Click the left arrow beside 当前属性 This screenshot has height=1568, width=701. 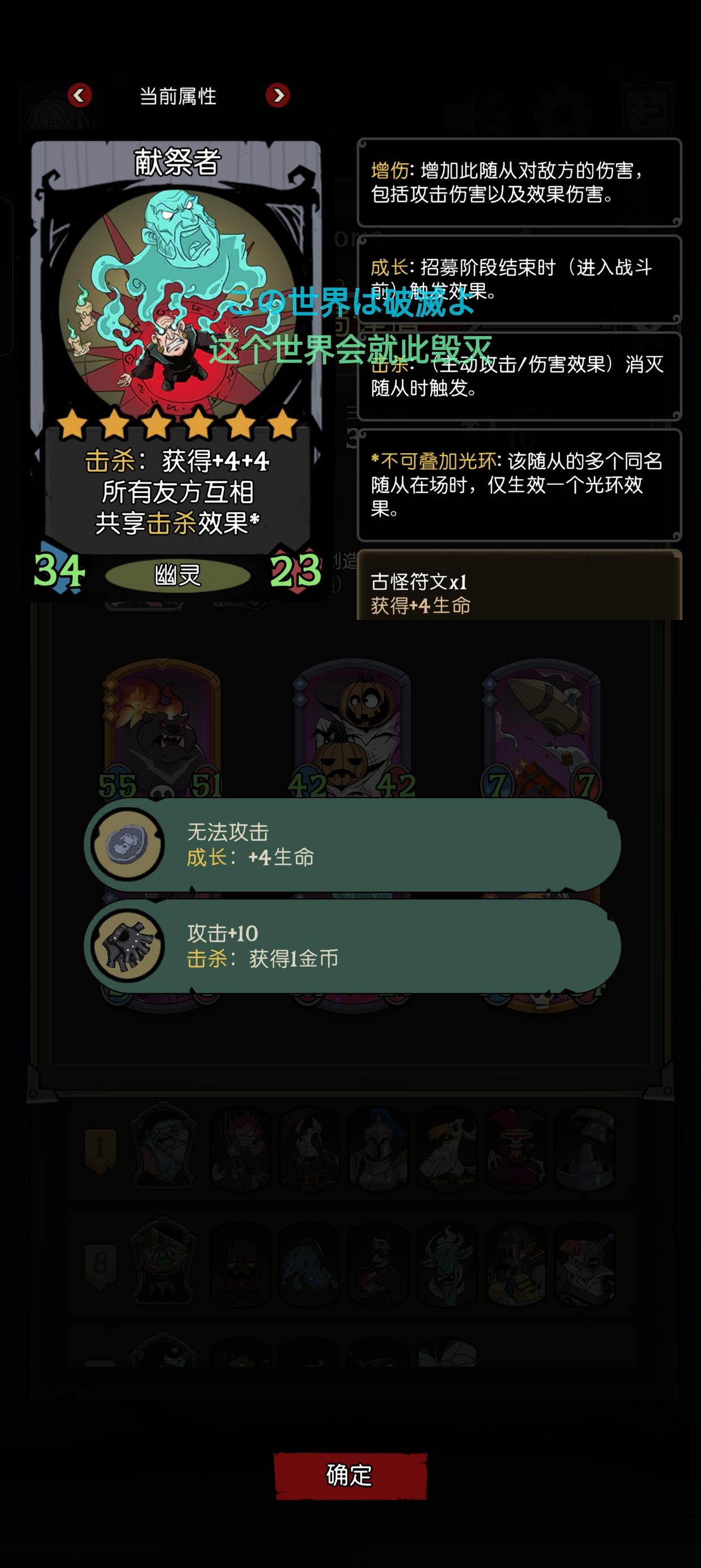pyautogui.click(x=79, y=95)
